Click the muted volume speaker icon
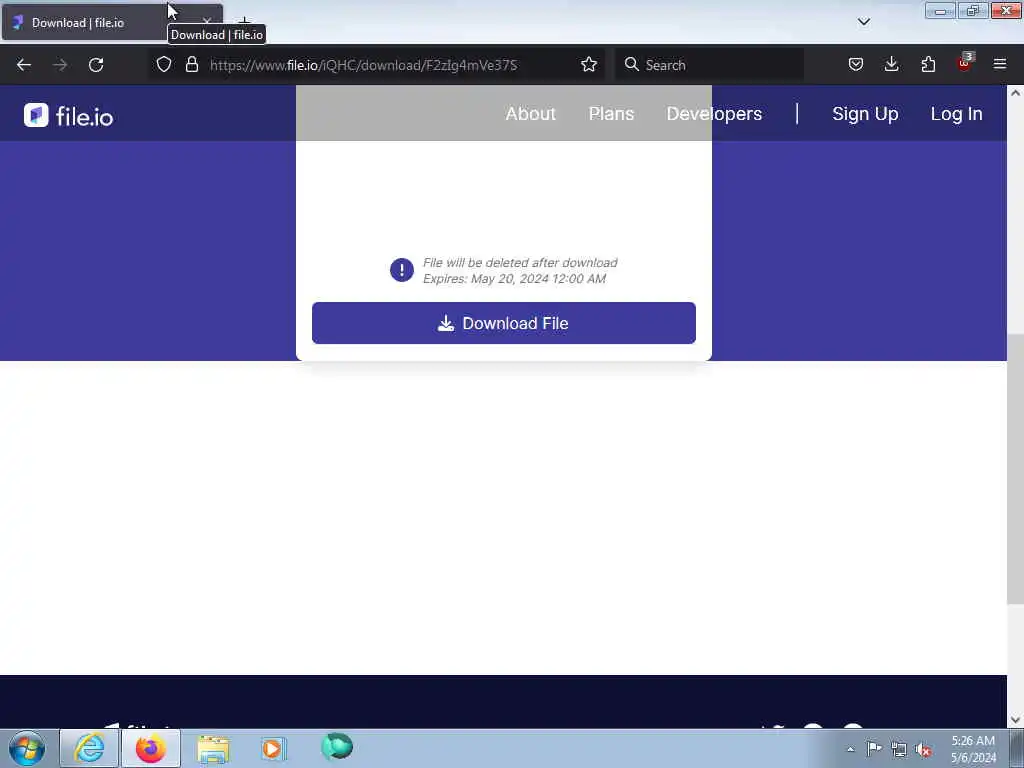The width and height of the screenshot is (1024, 768). [x=923, y=749]
